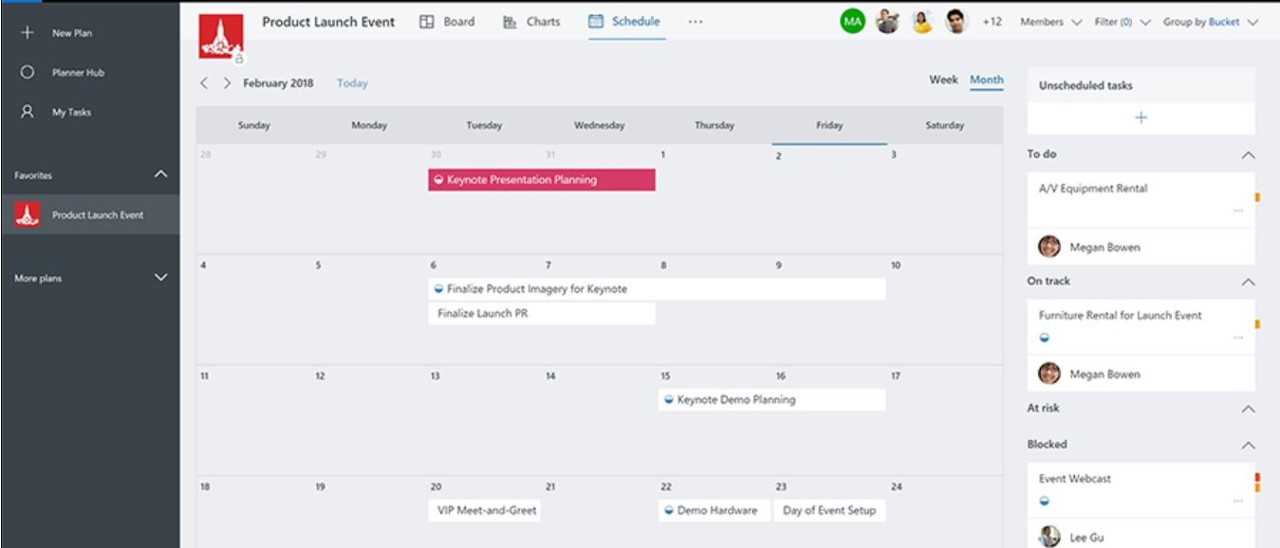Click the Friday column header
Image resolution: width=1280 pixels, height=548 pixels.
point(829,126)
